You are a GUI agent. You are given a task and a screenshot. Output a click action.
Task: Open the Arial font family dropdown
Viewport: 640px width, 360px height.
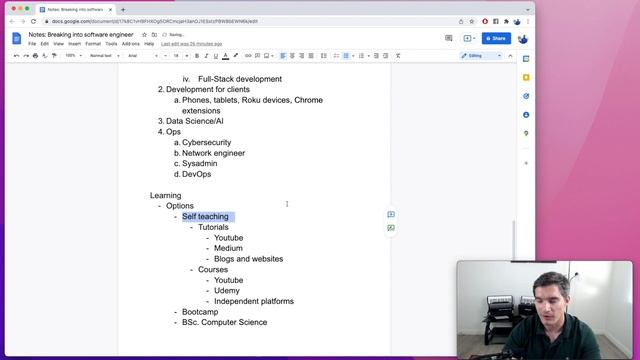click(x=142, y=56)
